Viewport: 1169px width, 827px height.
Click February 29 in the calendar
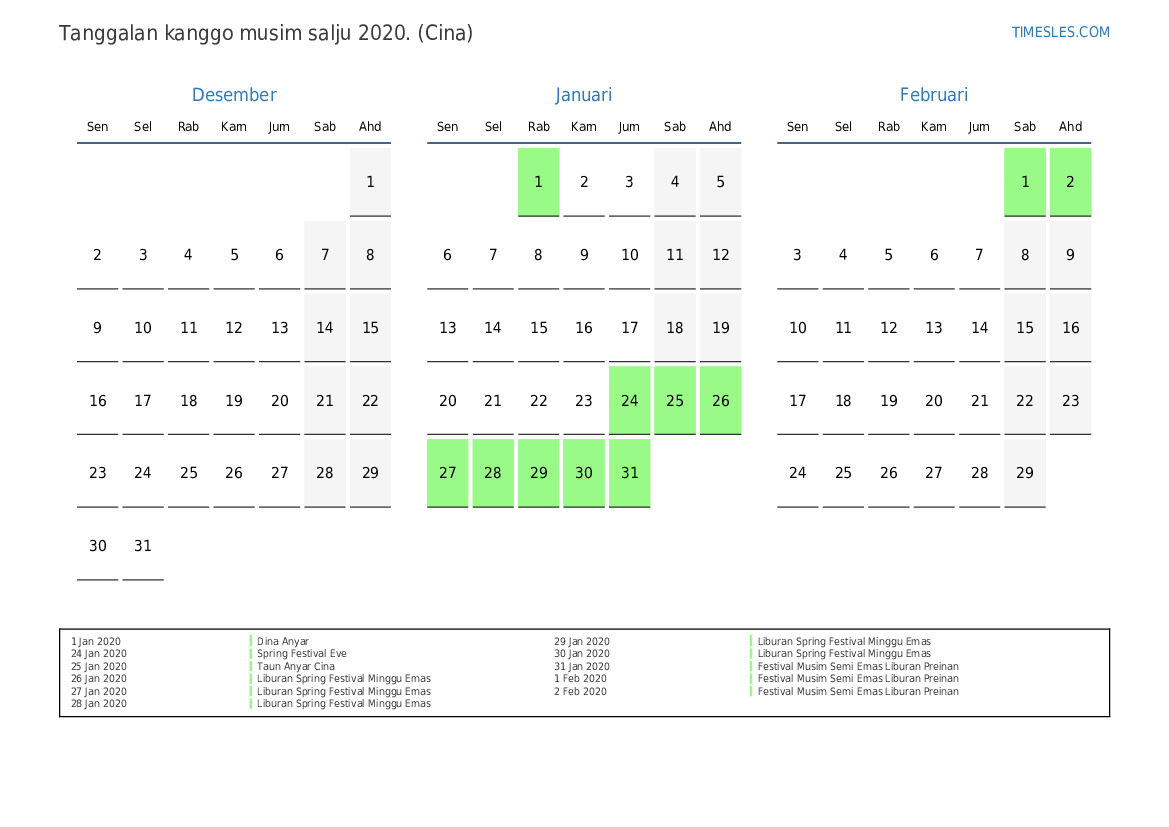point(1025,473)
